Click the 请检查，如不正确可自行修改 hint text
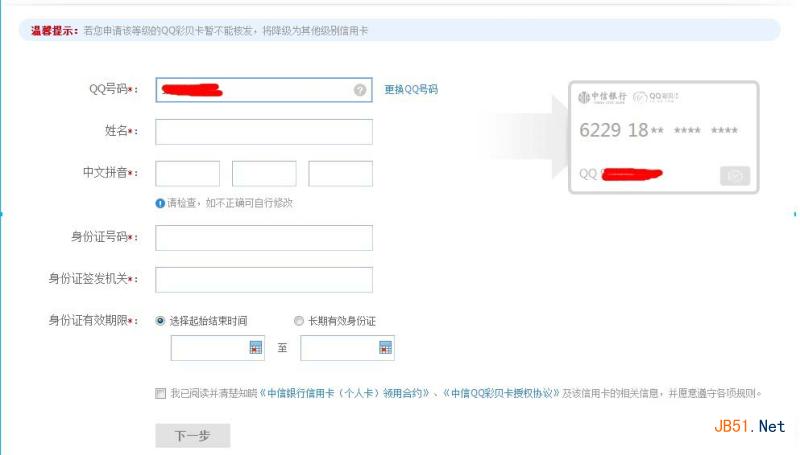 tap(230, 203)
